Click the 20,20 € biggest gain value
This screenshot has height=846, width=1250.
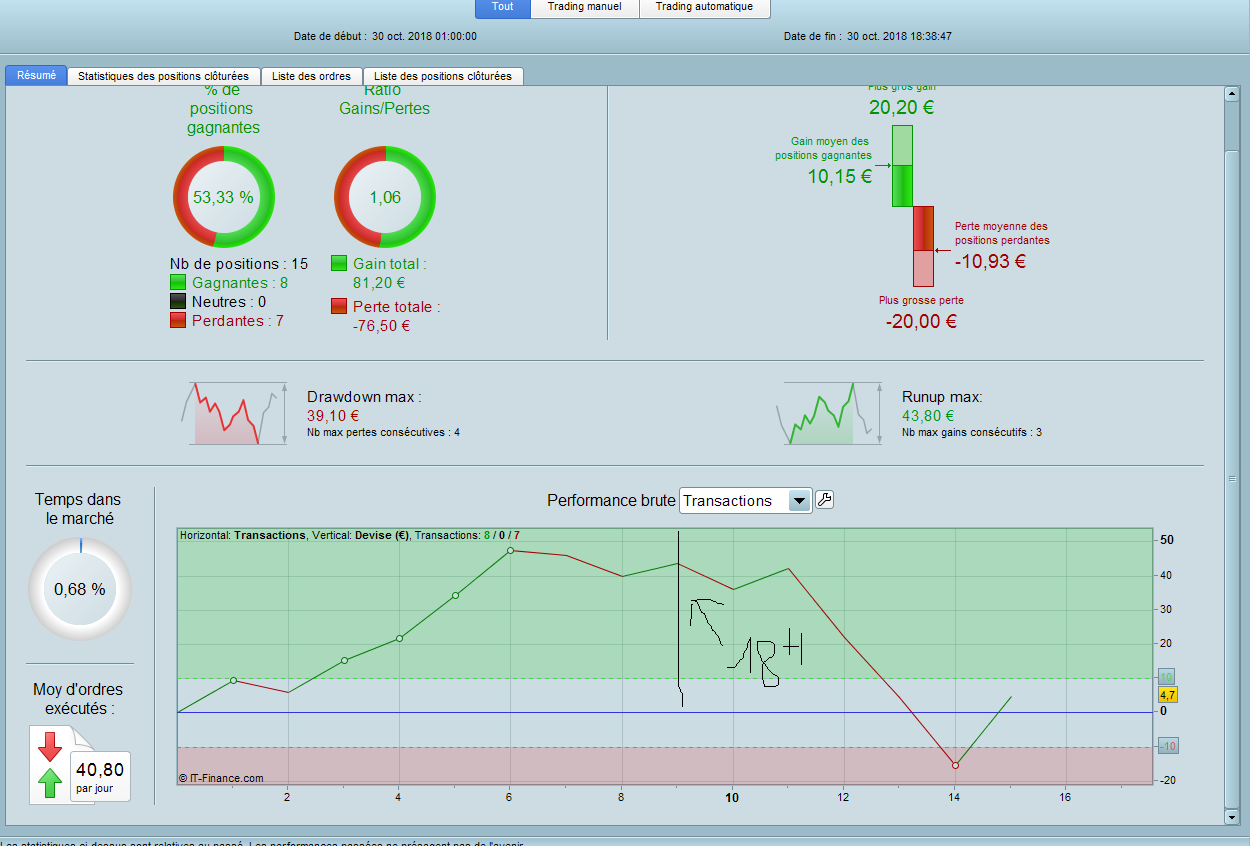[x=902, y=108]
